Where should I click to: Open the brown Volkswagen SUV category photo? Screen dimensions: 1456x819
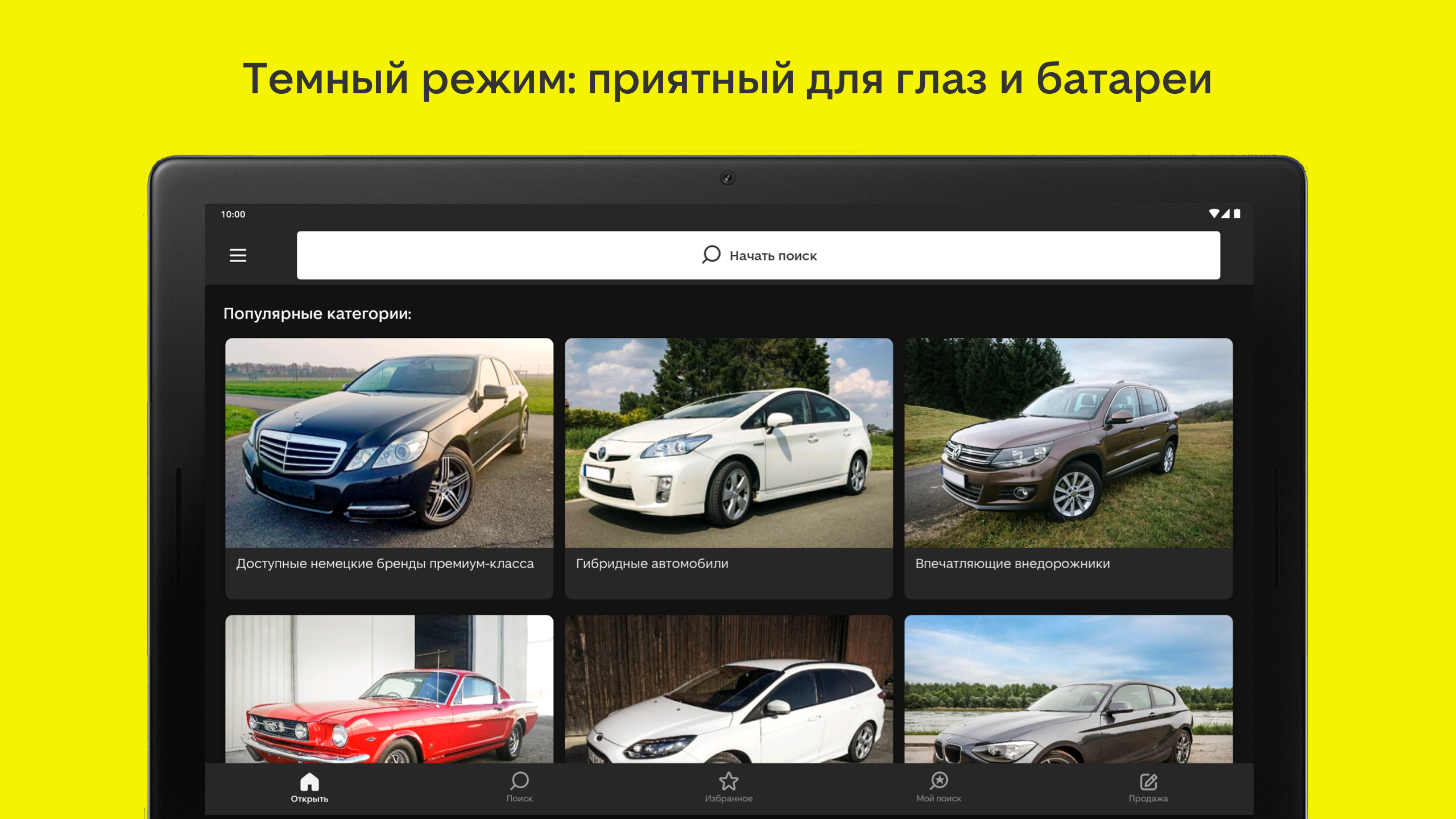(1068, 443)
